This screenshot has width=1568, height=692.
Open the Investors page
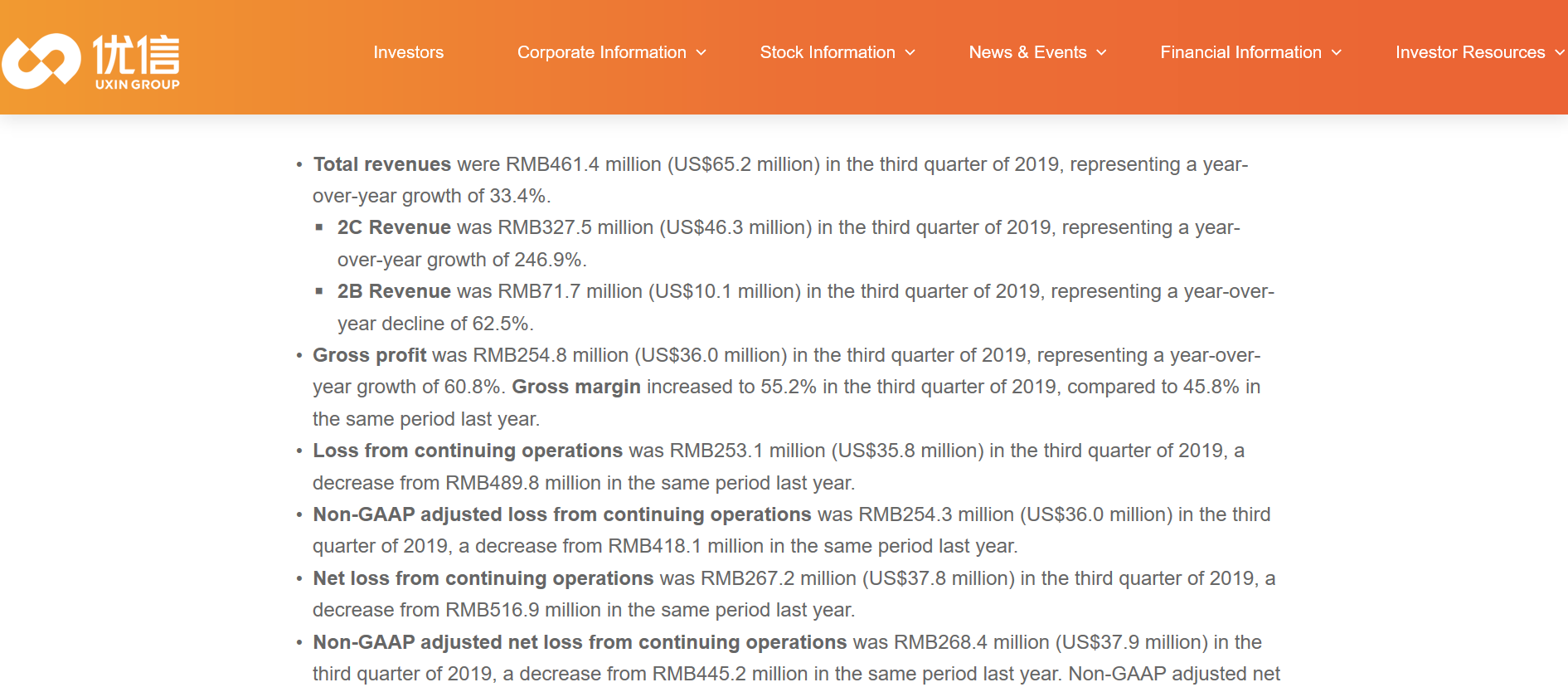[x=408, y=52]
